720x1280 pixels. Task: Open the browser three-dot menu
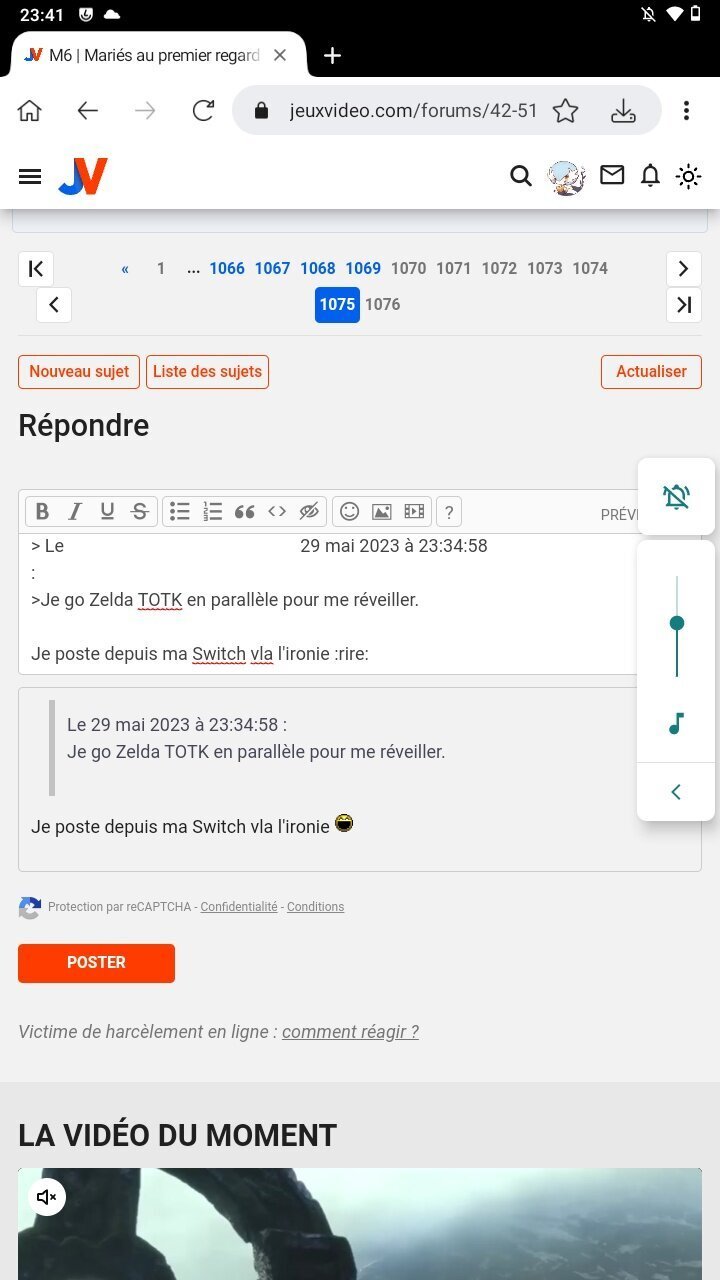click(x=686, y=111)
